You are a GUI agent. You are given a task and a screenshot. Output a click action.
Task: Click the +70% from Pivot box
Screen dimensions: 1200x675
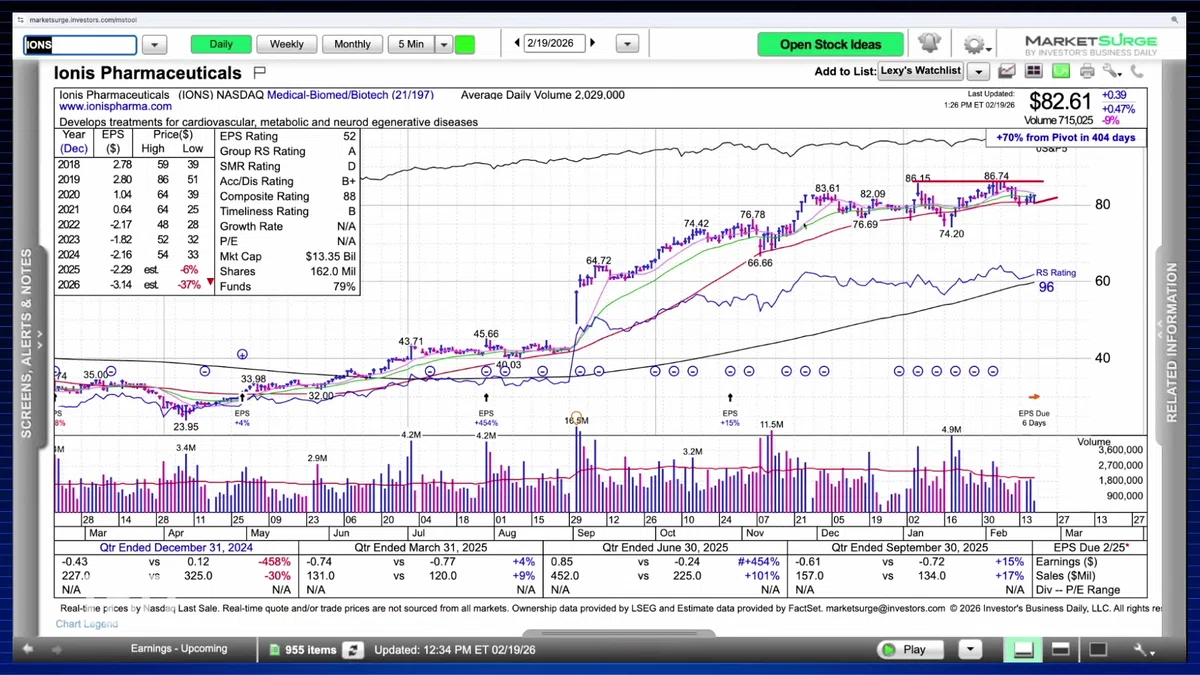click(1066, 138)
